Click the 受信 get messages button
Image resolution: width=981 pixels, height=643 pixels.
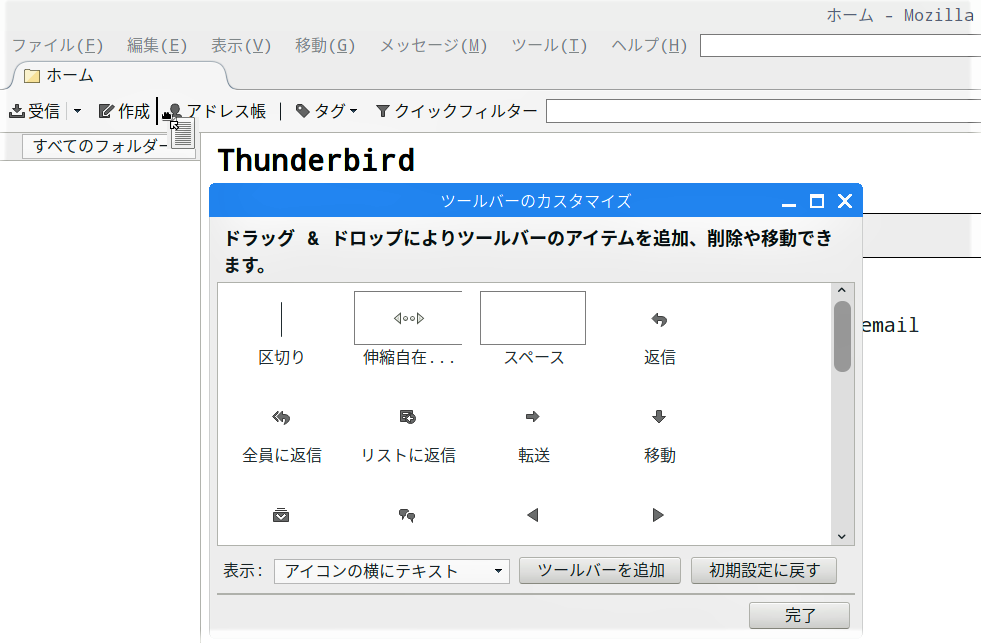click(35, 111)
